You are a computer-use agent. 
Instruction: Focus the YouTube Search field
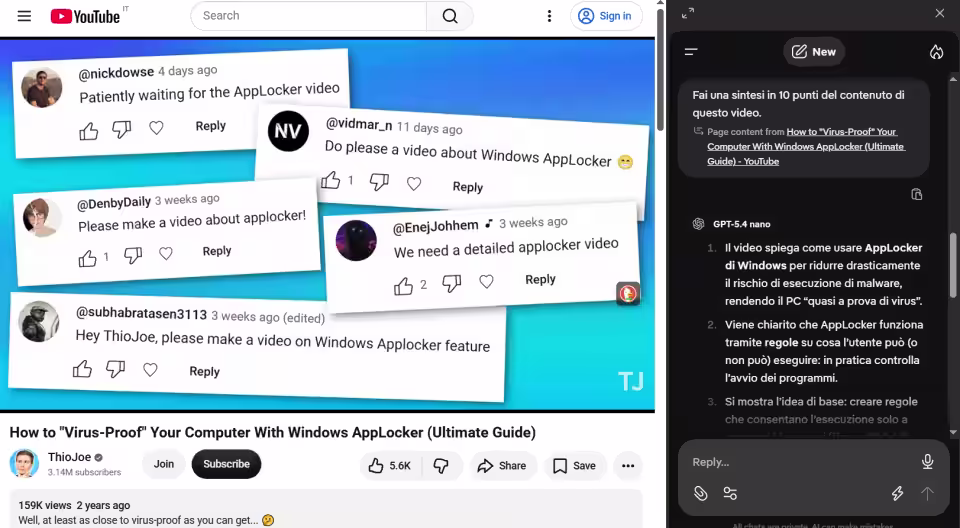tap(309, 16)
